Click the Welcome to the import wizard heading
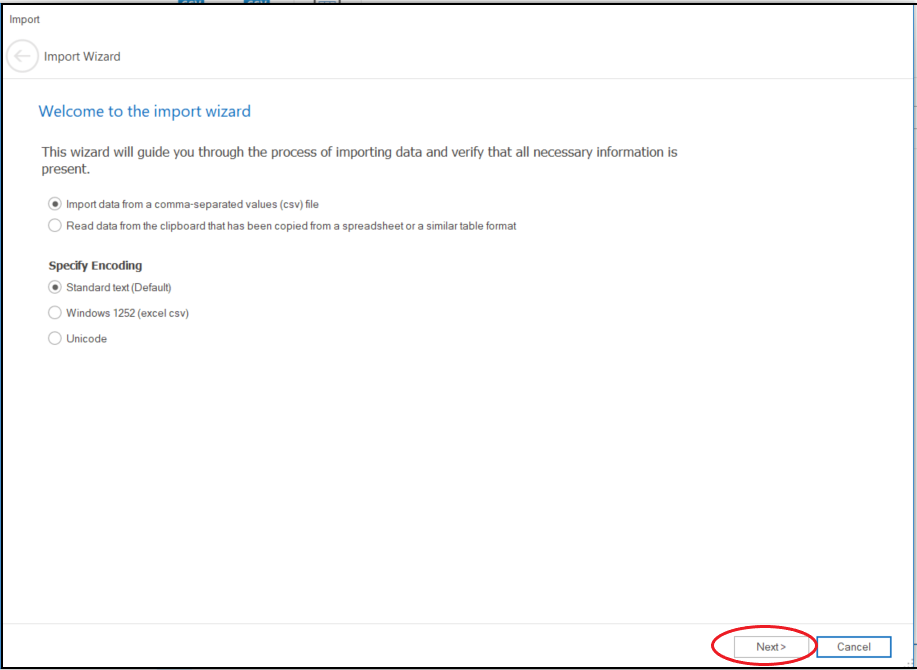 pyautogui.click(x=144, y=111)
